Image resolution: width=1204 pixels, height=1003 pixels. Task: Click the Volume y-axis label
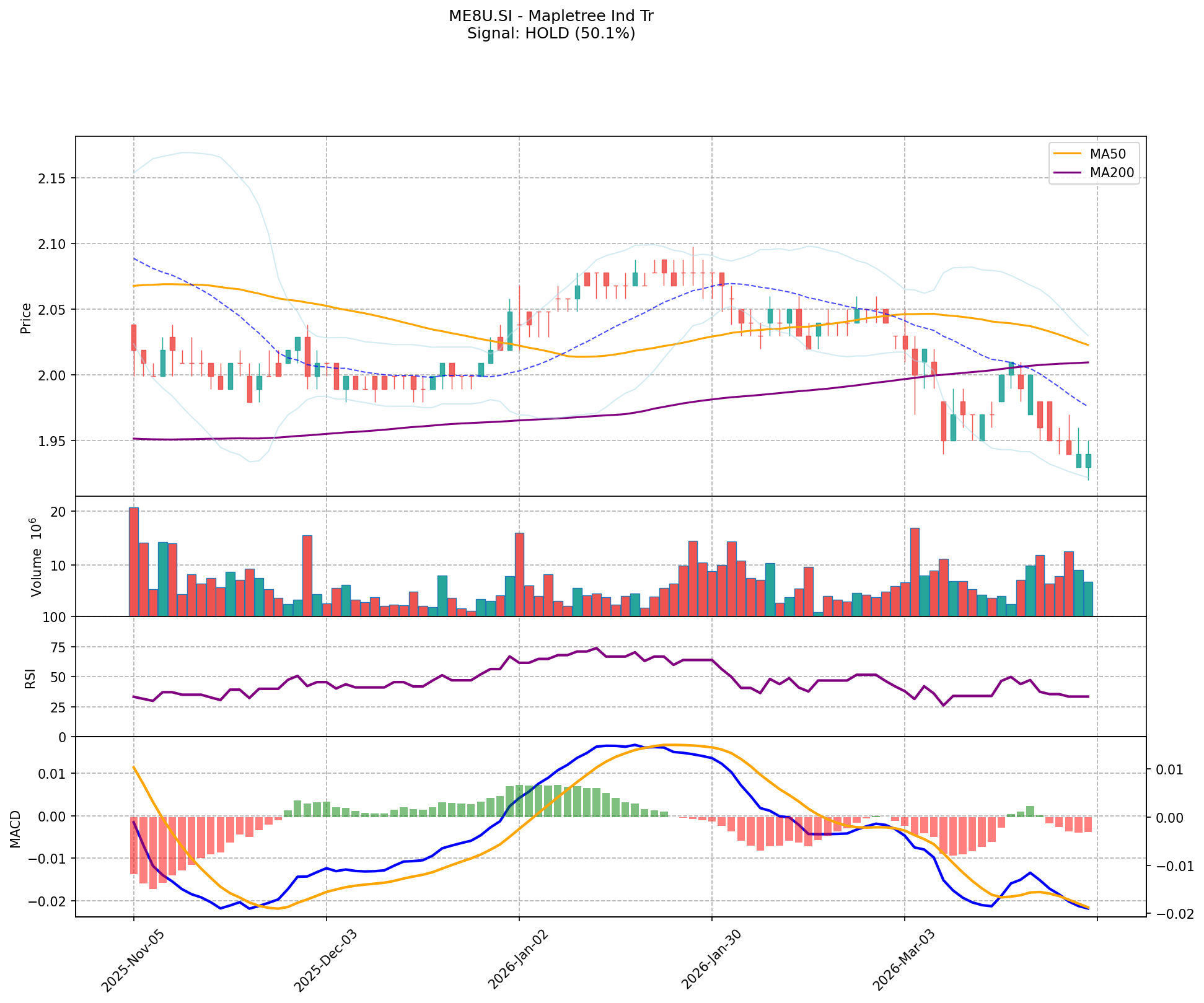click(36, 557)
